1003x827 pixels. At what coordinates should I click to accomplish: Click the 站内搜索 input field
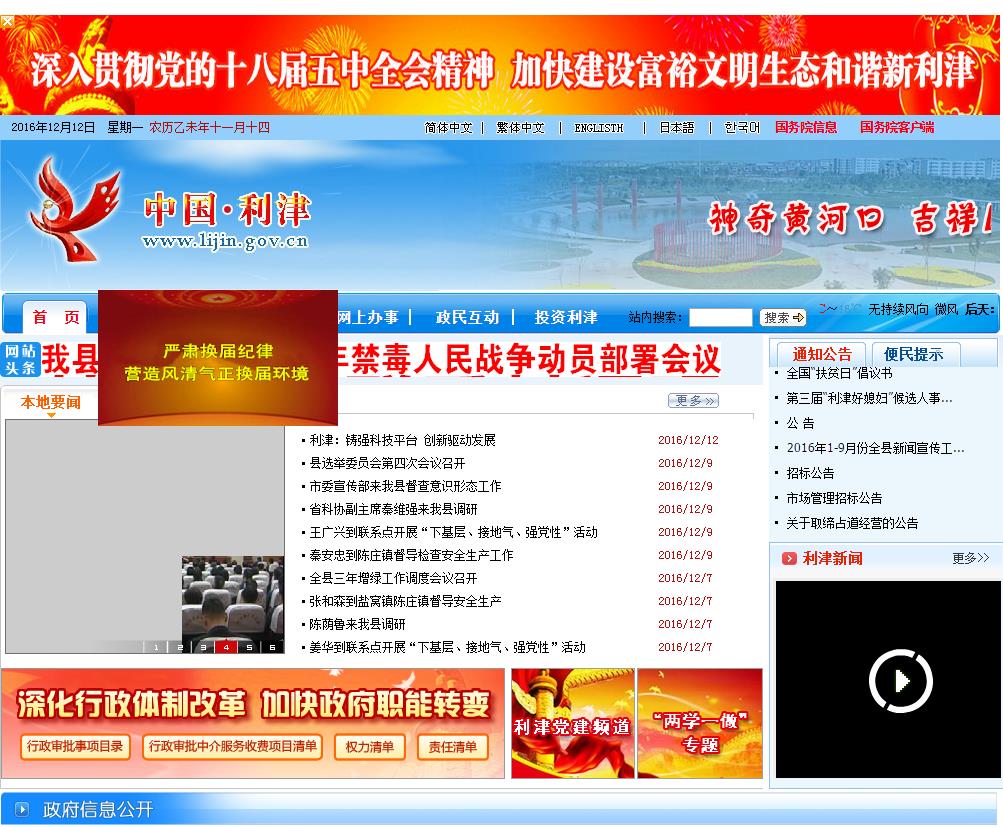(x=720, y=317)
